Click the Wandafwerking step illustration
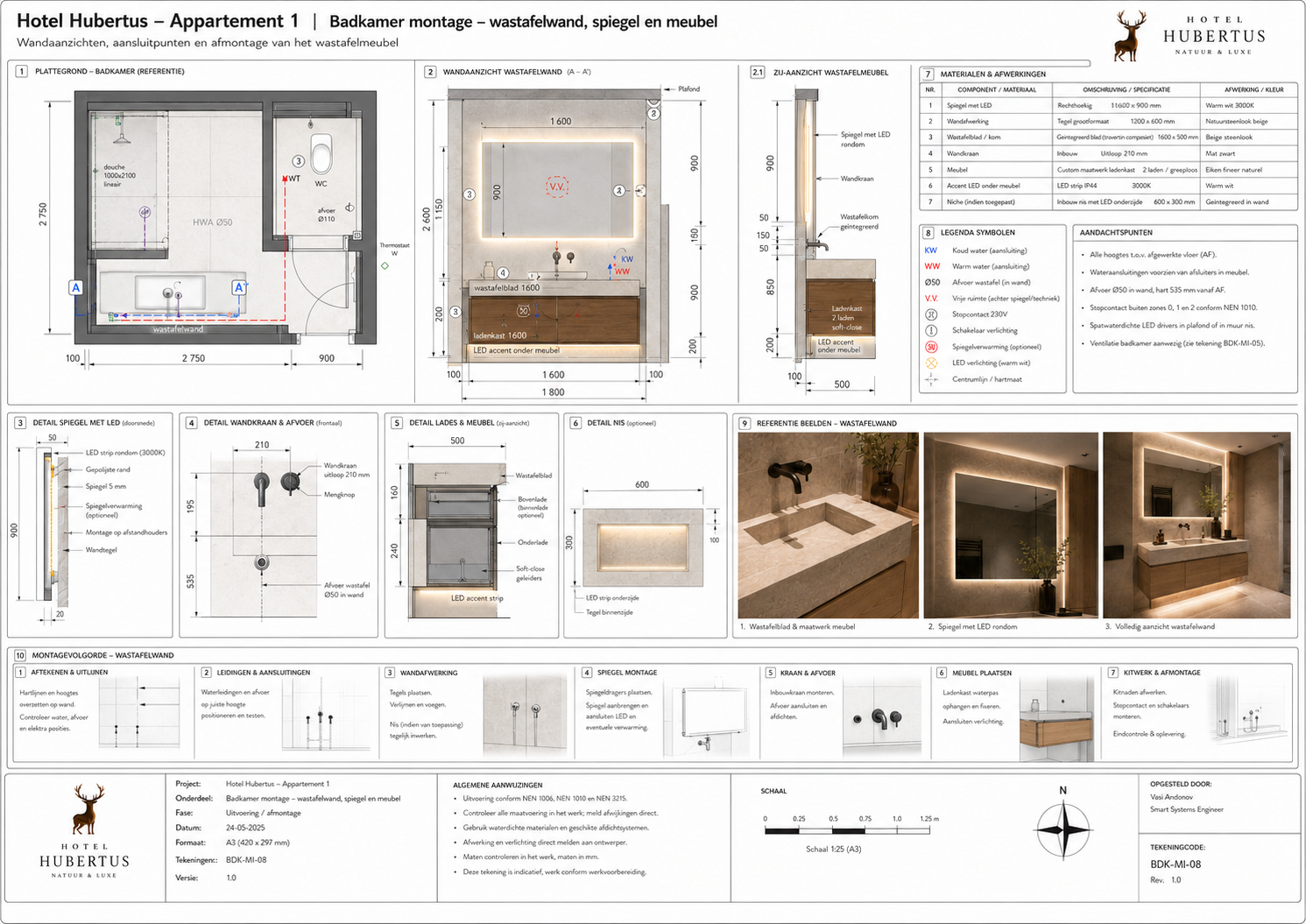This screenshot has height=924, width=1306. click(x=526, y=714)
